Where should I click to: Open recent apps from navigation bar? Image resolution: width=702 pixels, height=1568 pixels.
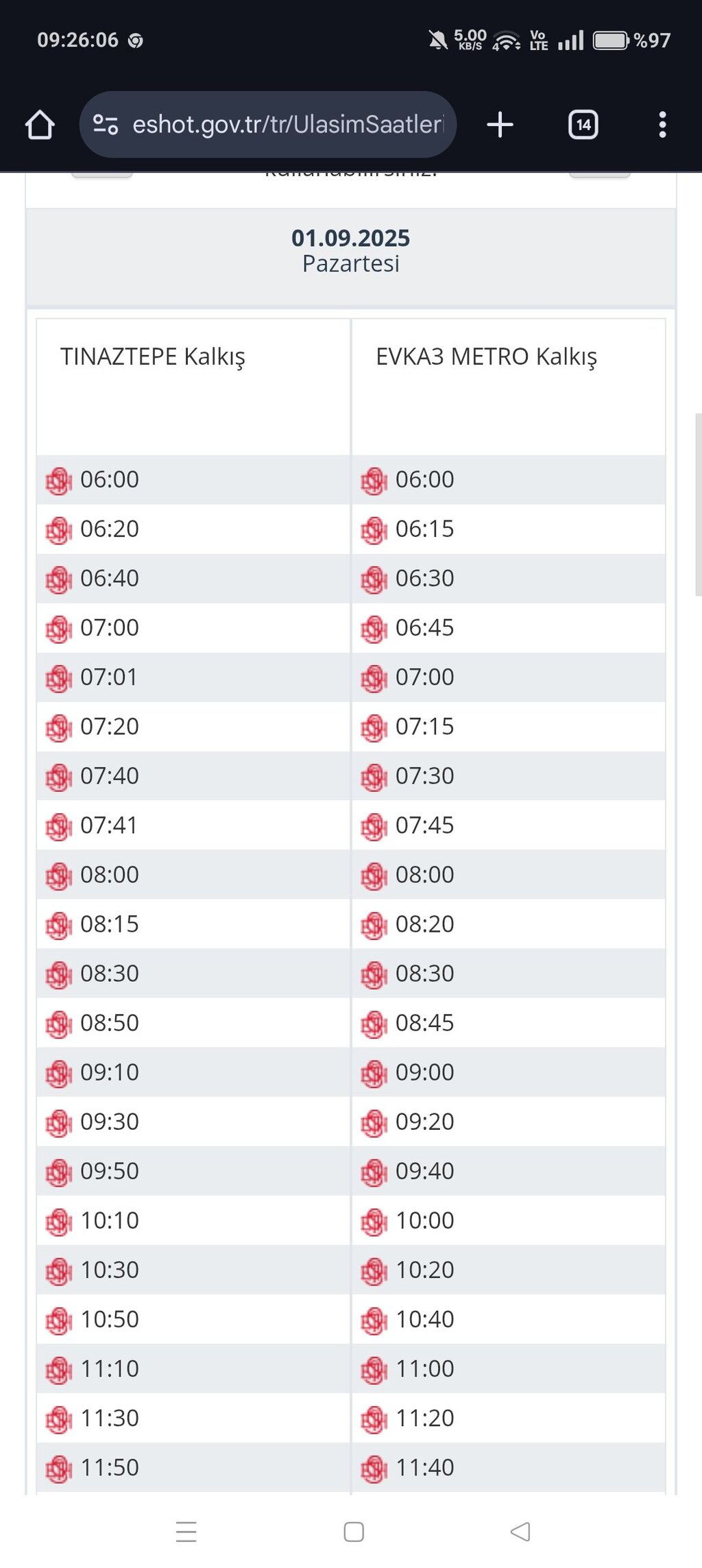(x=186, y=1531)
